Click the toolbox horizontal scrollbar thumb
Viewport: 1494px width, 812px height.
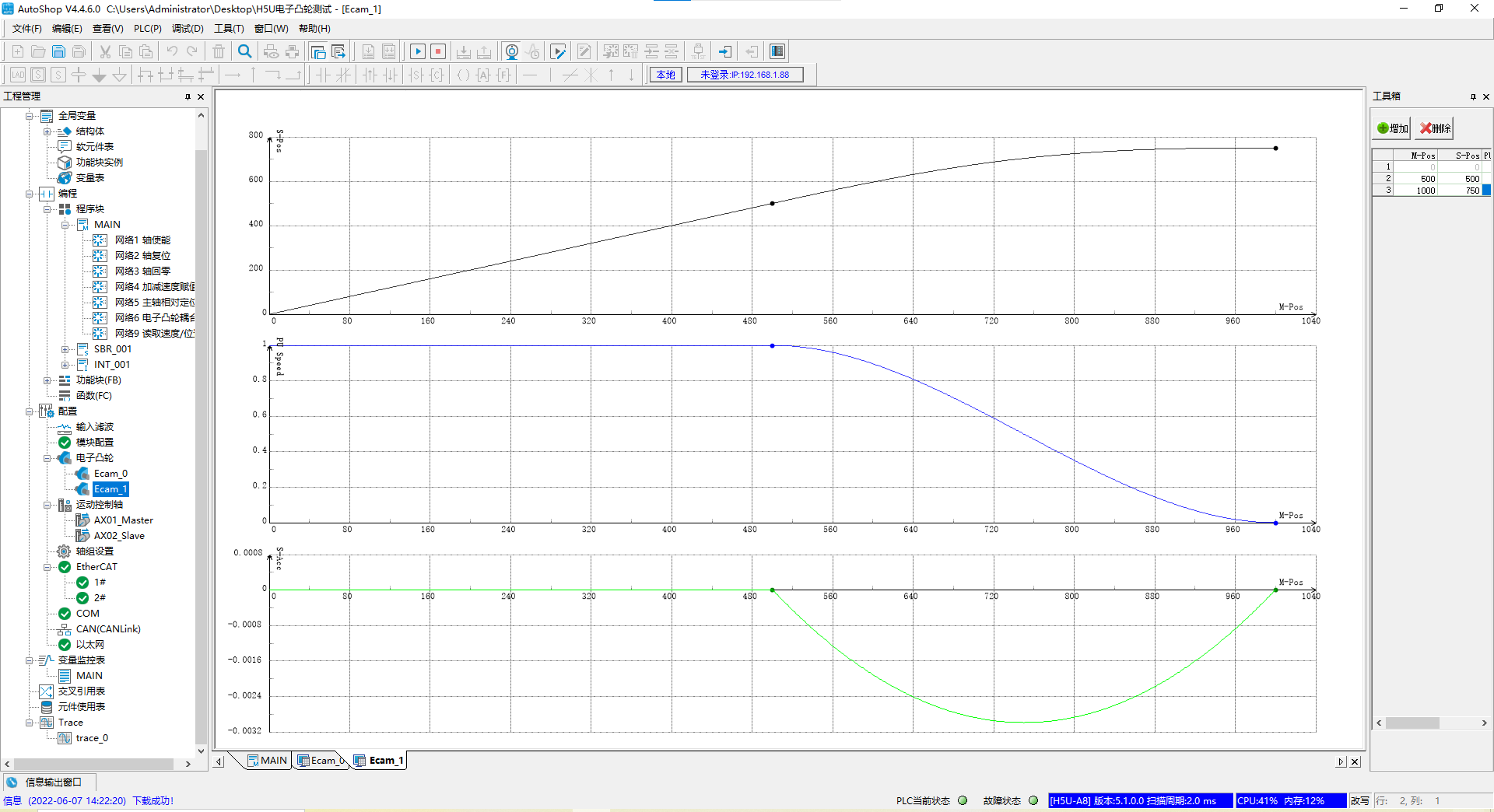1412,723
